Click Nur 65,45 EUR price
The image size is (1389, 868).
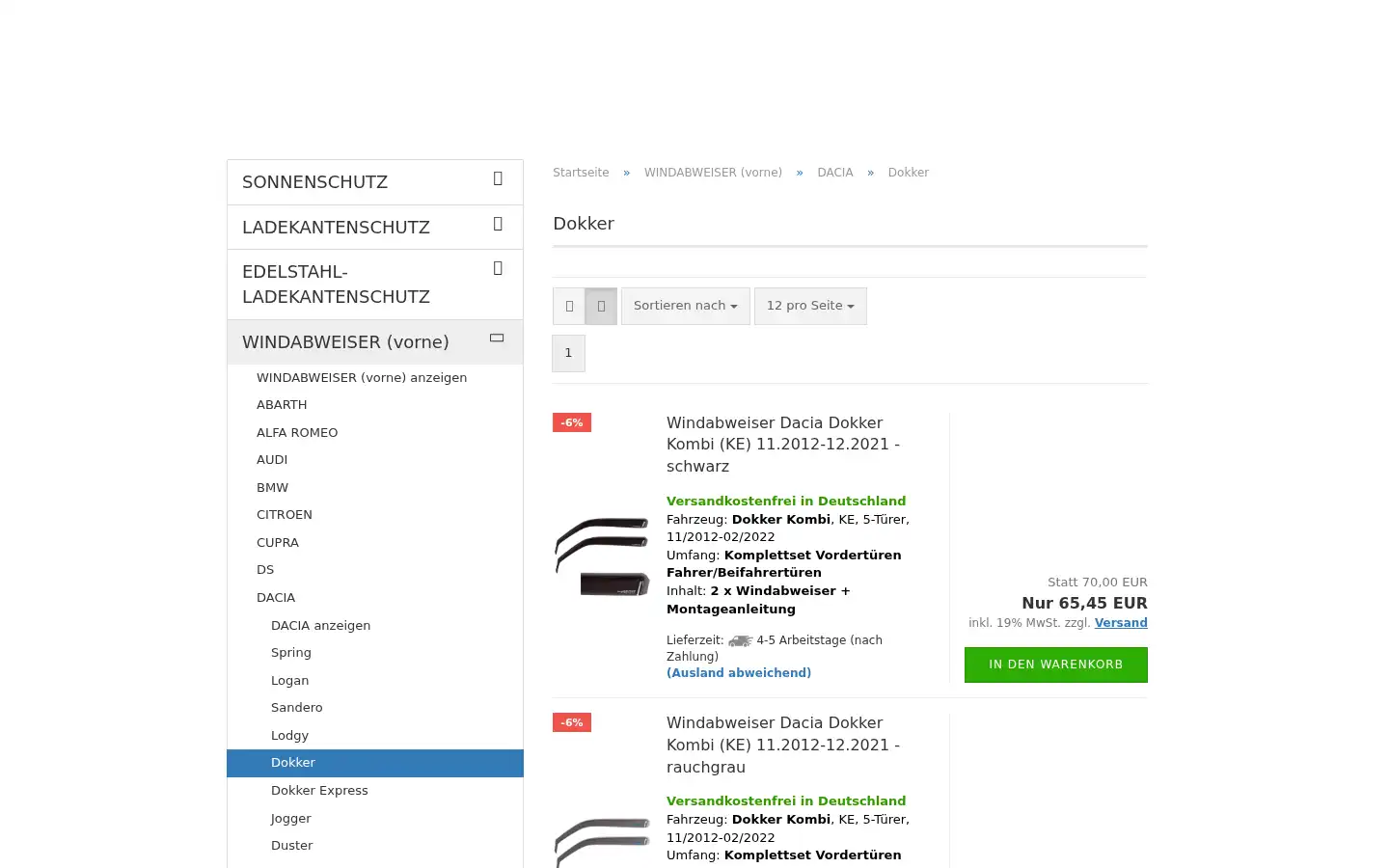click(1084, 603)
